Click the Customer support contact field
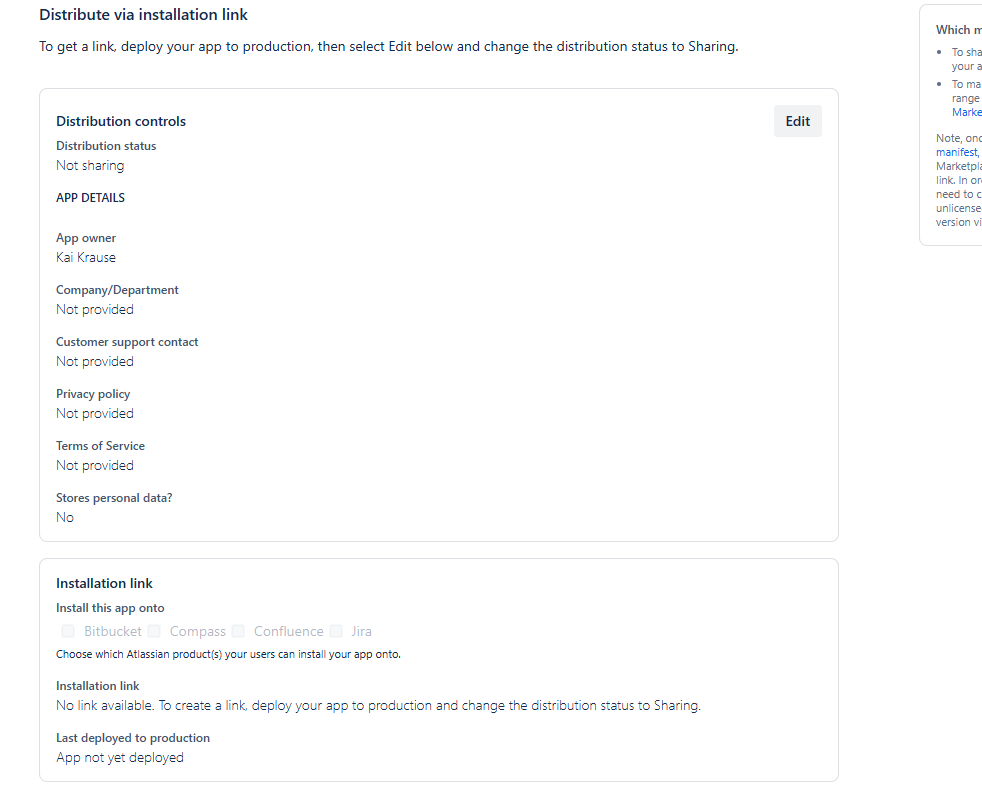The image size is (982, 790). point(127,341)
